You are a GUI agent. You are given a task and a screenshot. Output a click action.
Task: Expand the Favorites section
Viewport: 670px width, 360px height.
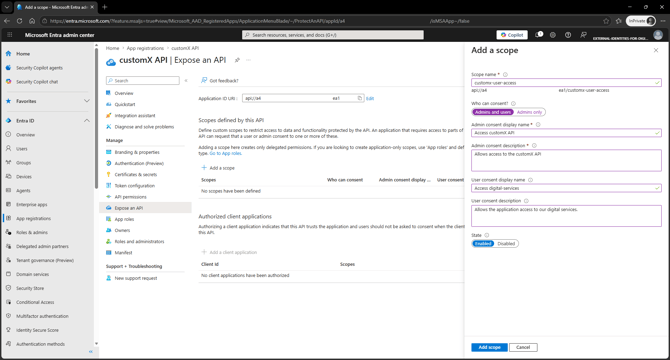click(x=87, y=101)
